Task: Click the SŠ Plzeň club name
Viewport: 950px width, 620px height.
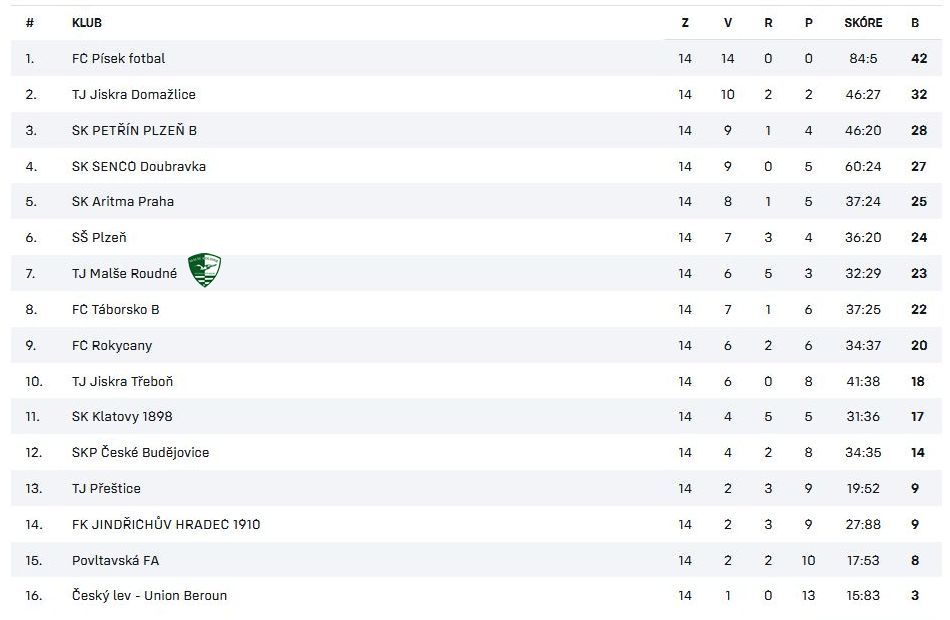Action: point(99,238)
